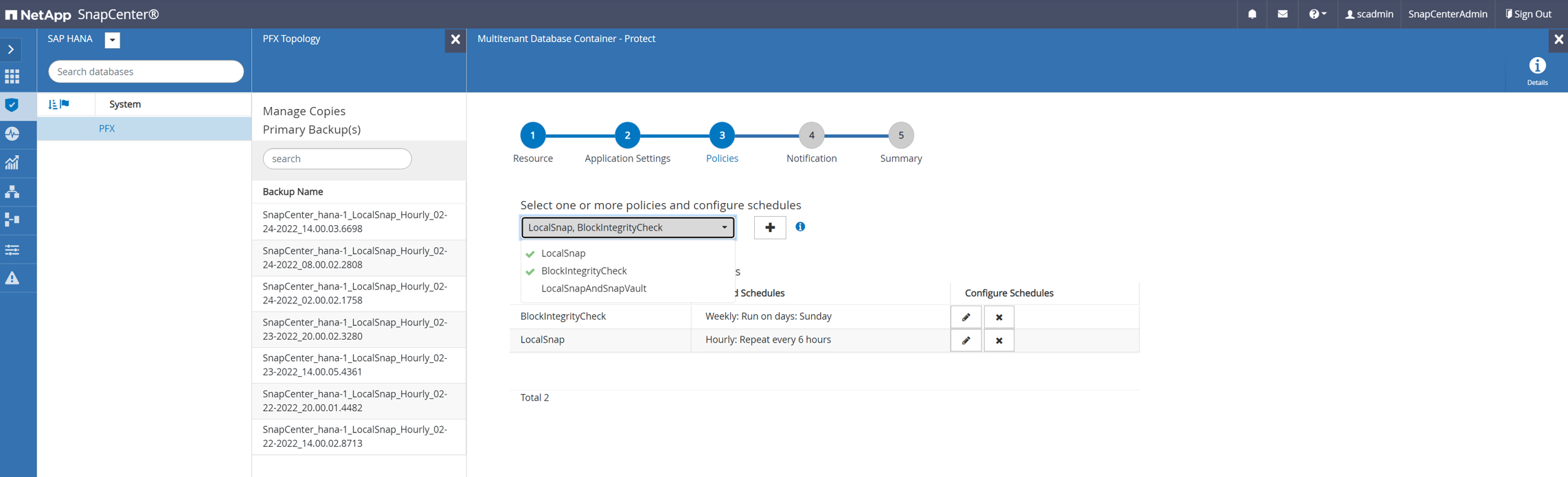1568x477 pixels.
Task: Open the SAP HANA plugin dropdown arrow
Action: coord(113,40)
